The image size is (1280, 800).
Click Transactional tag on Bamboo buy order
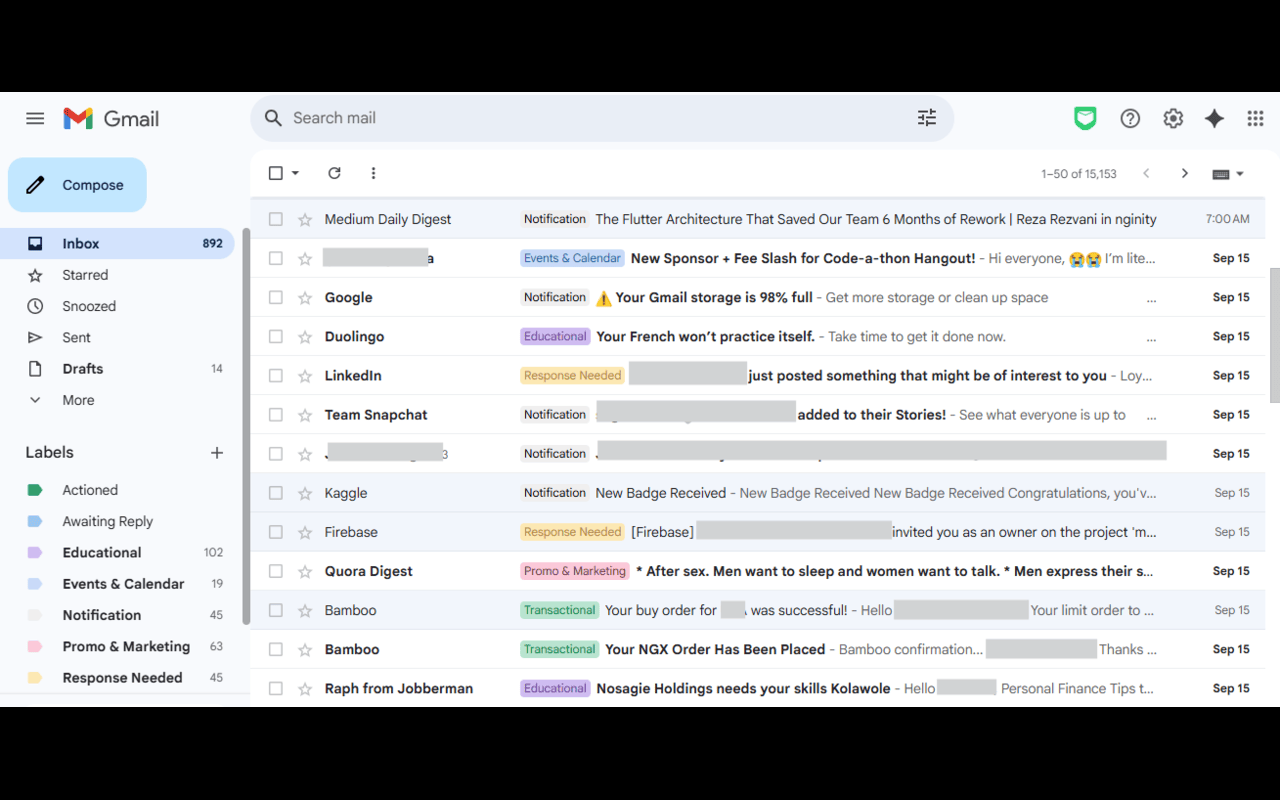coord(559,610)
